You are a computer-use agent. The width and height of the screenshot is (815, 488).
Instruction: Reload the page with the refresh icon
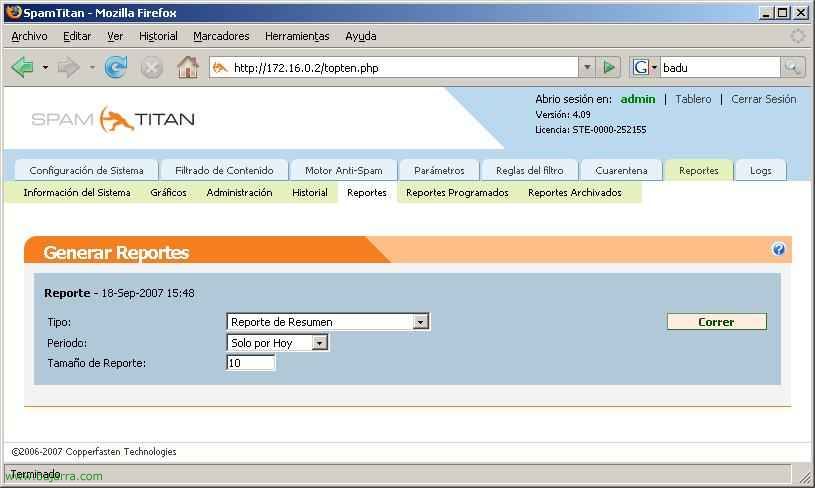click(x=115, y=68)
